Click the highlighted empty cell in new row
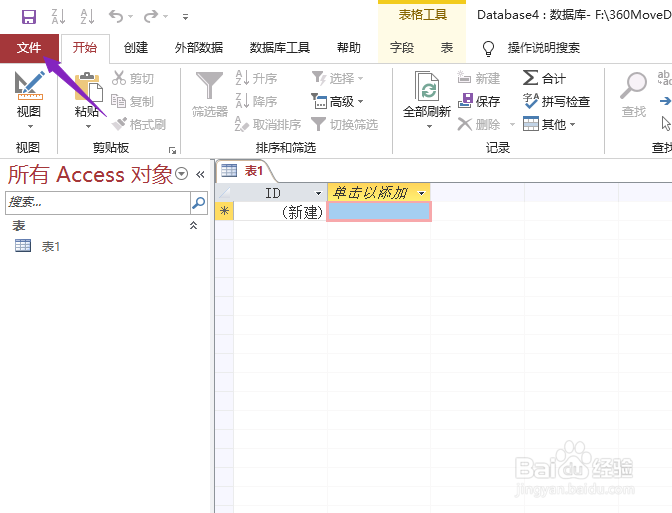Screen dimensions: 672x513 point(379,212)
